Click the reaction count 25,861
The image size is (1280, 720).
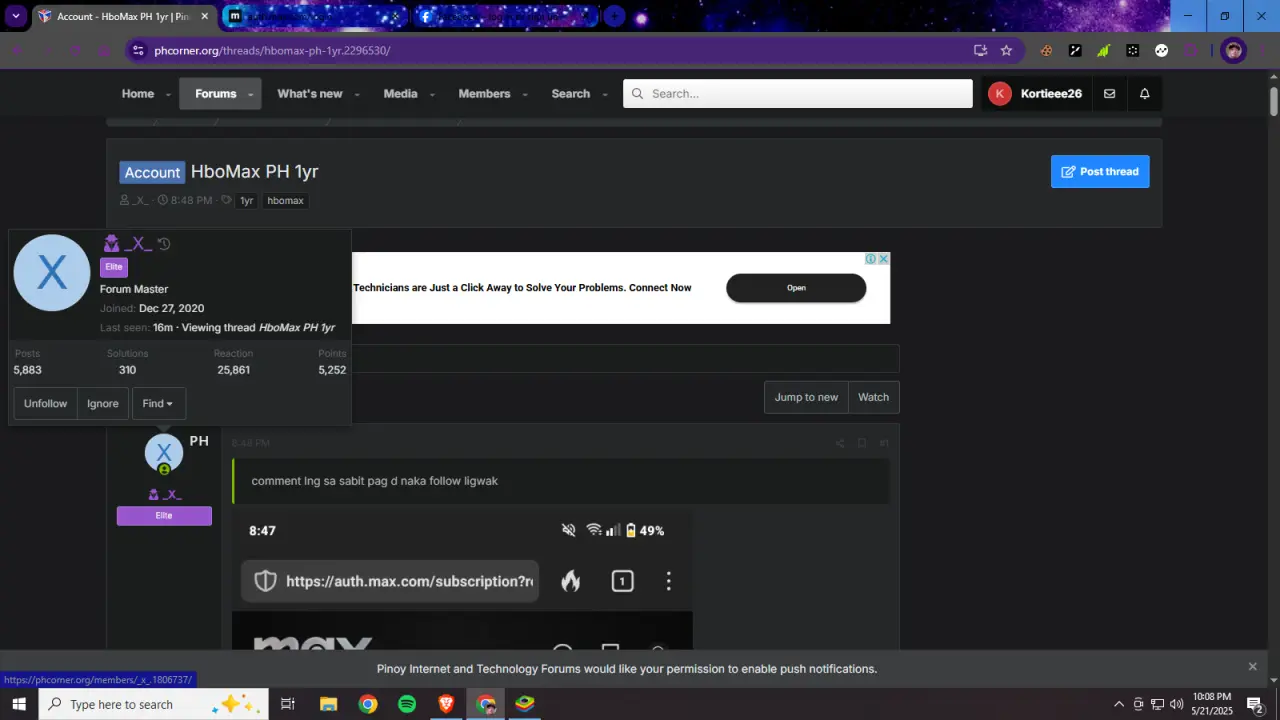[233, 370]
